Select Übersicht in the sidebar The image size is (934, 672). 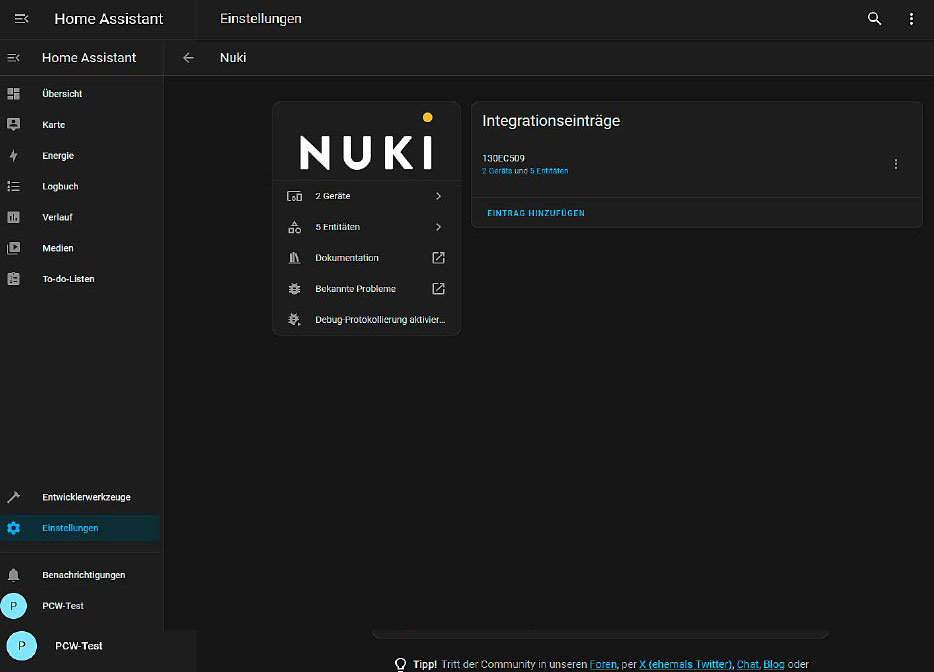pos(62,94)
